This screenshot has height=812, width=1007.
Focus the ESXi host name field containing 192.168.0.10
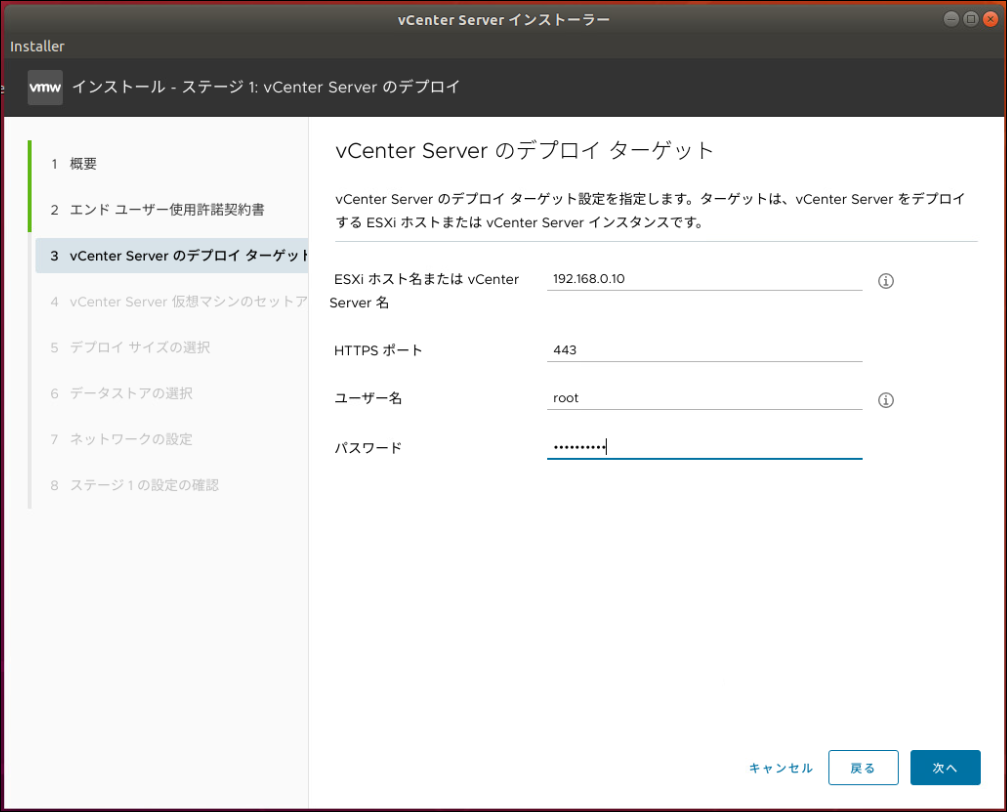coord(705,279)
